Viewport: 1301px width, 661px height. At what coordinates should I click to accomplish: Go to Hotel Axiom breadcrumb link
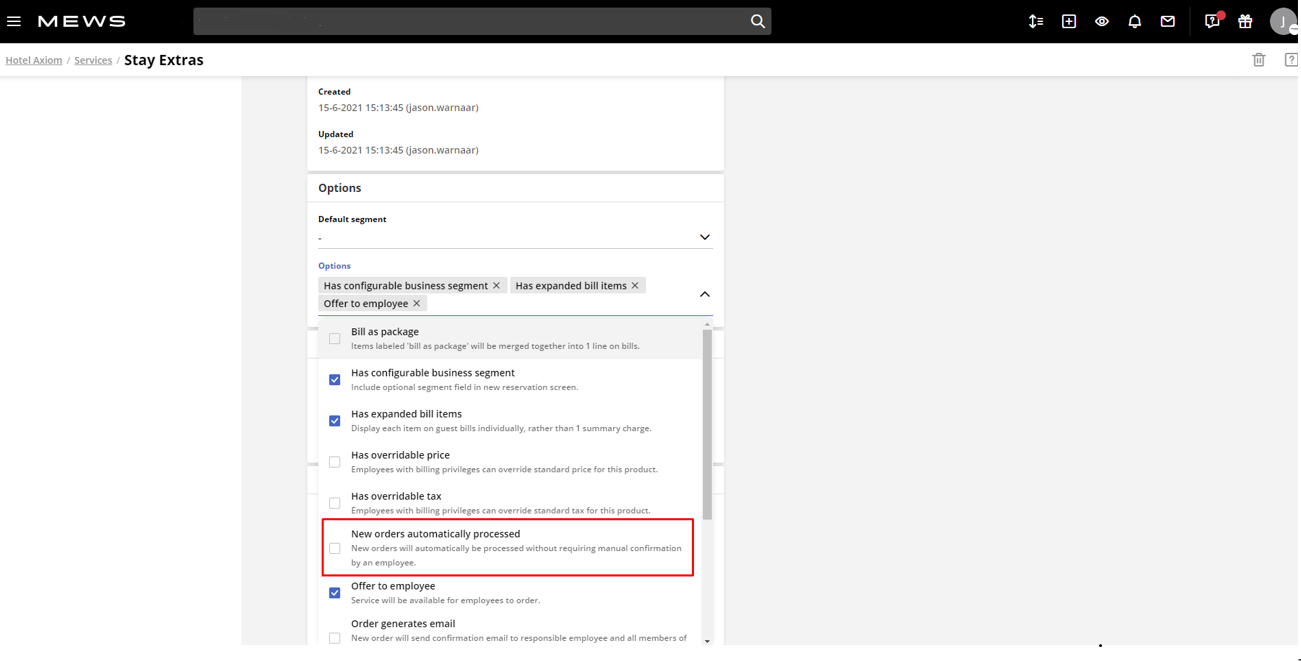33,59
